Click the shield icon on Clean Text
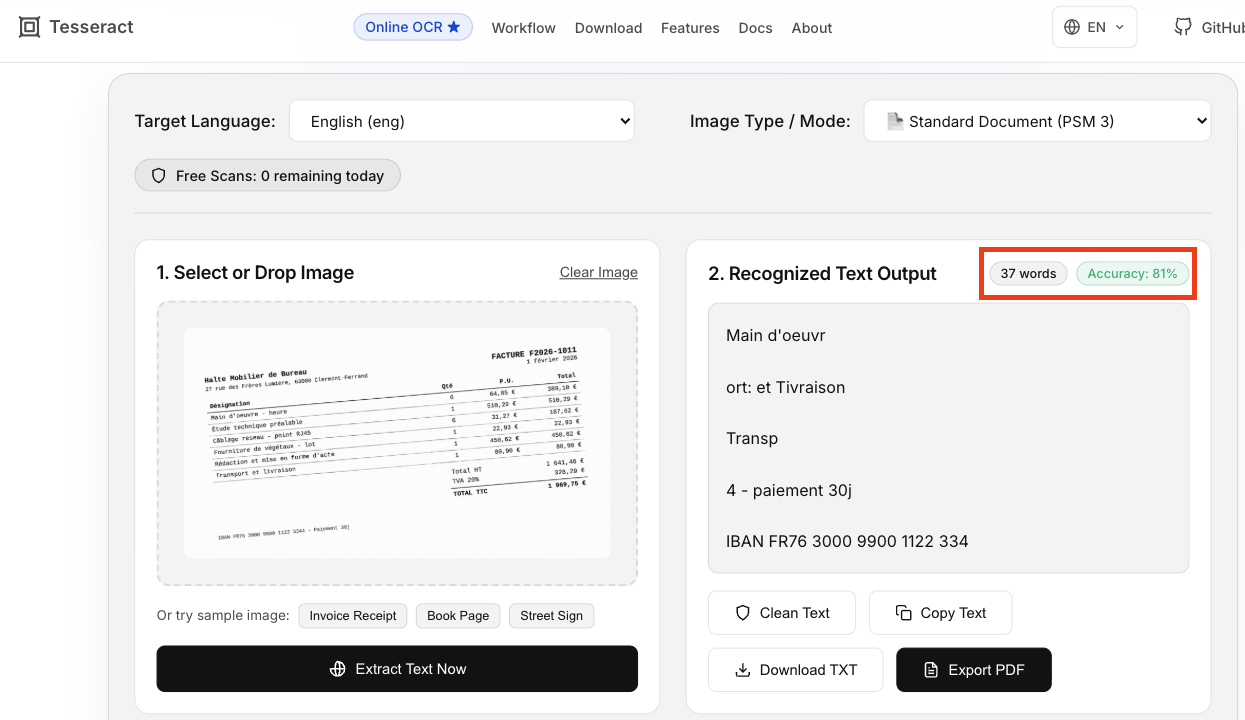This screenshot has height=720, width=1245. [x=742, y=613]
